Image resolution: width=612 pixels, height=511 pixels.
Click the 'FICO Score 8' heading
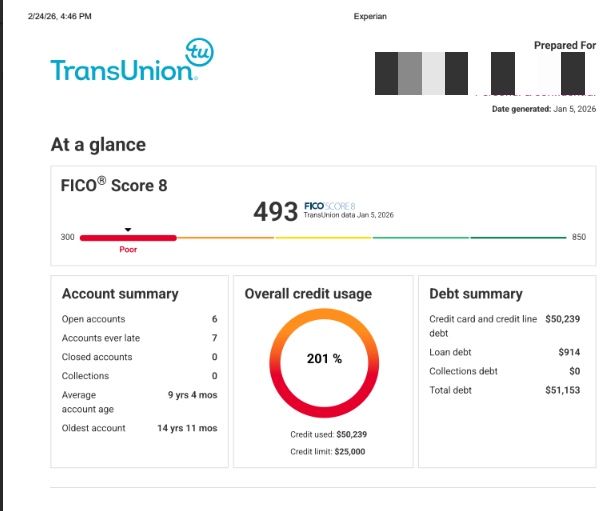[x=114, y=185]
